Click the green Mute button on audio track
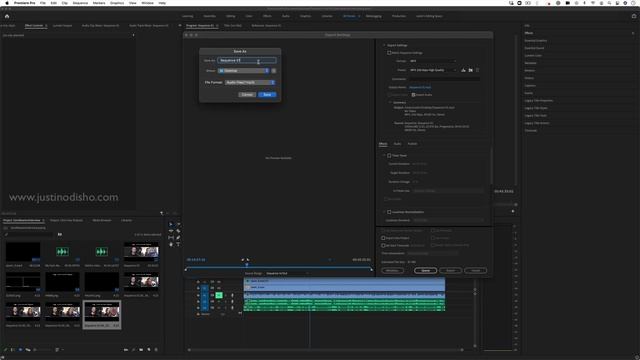Image resolution: width=640 pixels, height=360 pixels. click(219, 295)
